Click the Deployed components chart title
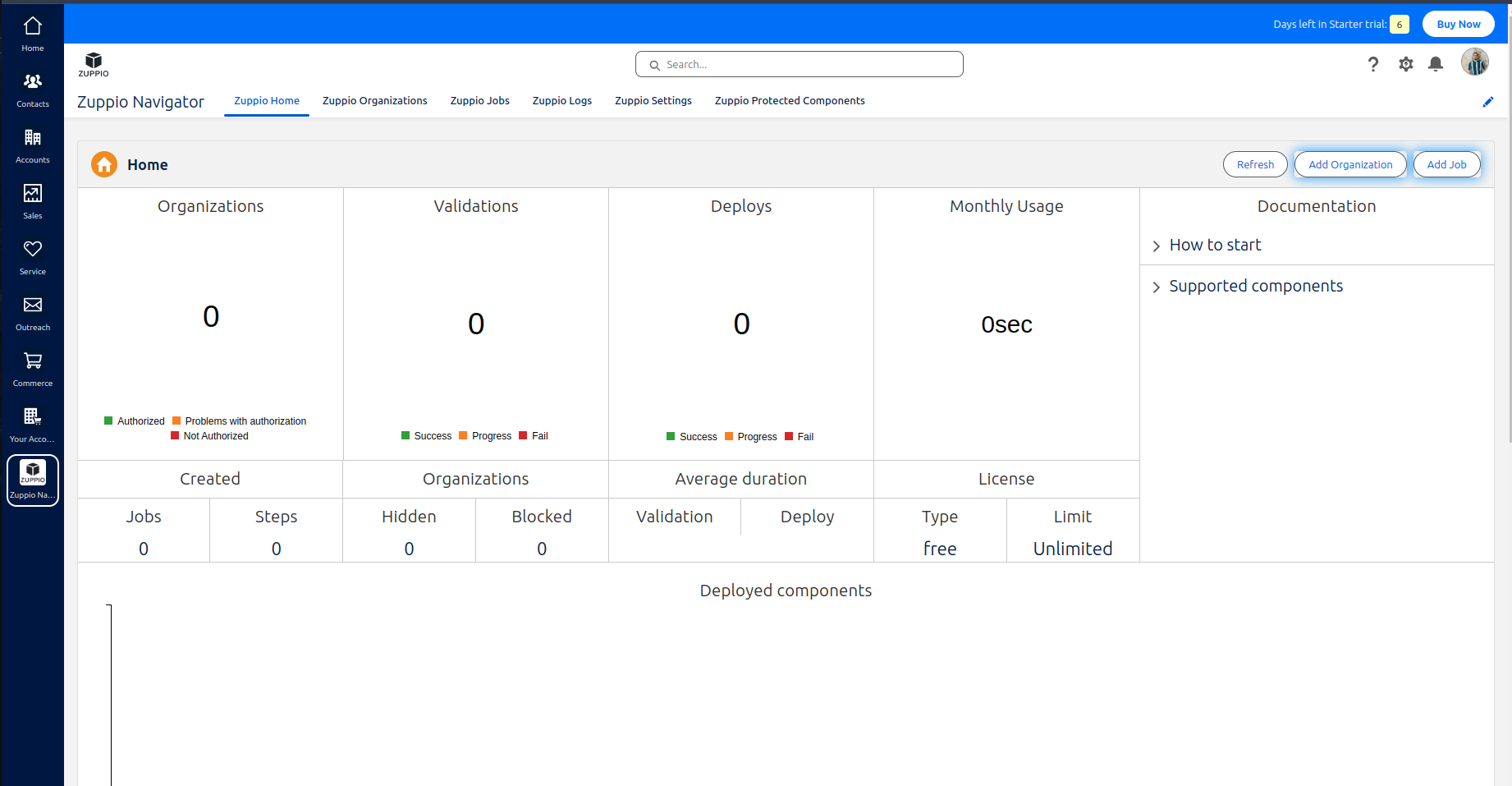Screen dimensions: 1512x786 pyautogui.click(x=786, y=591)
